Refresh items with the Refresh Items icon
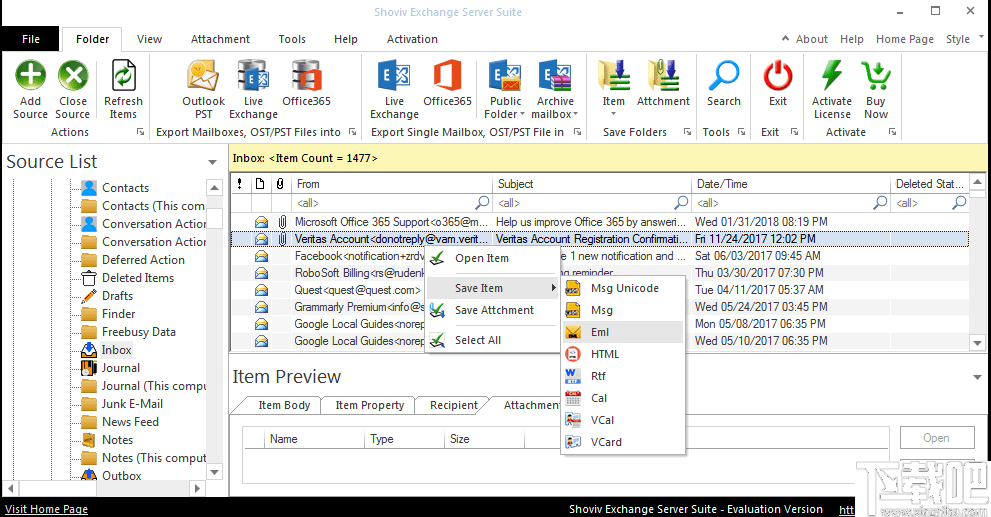This screenshot has width=991, height=517. click(x=123, y=75)
